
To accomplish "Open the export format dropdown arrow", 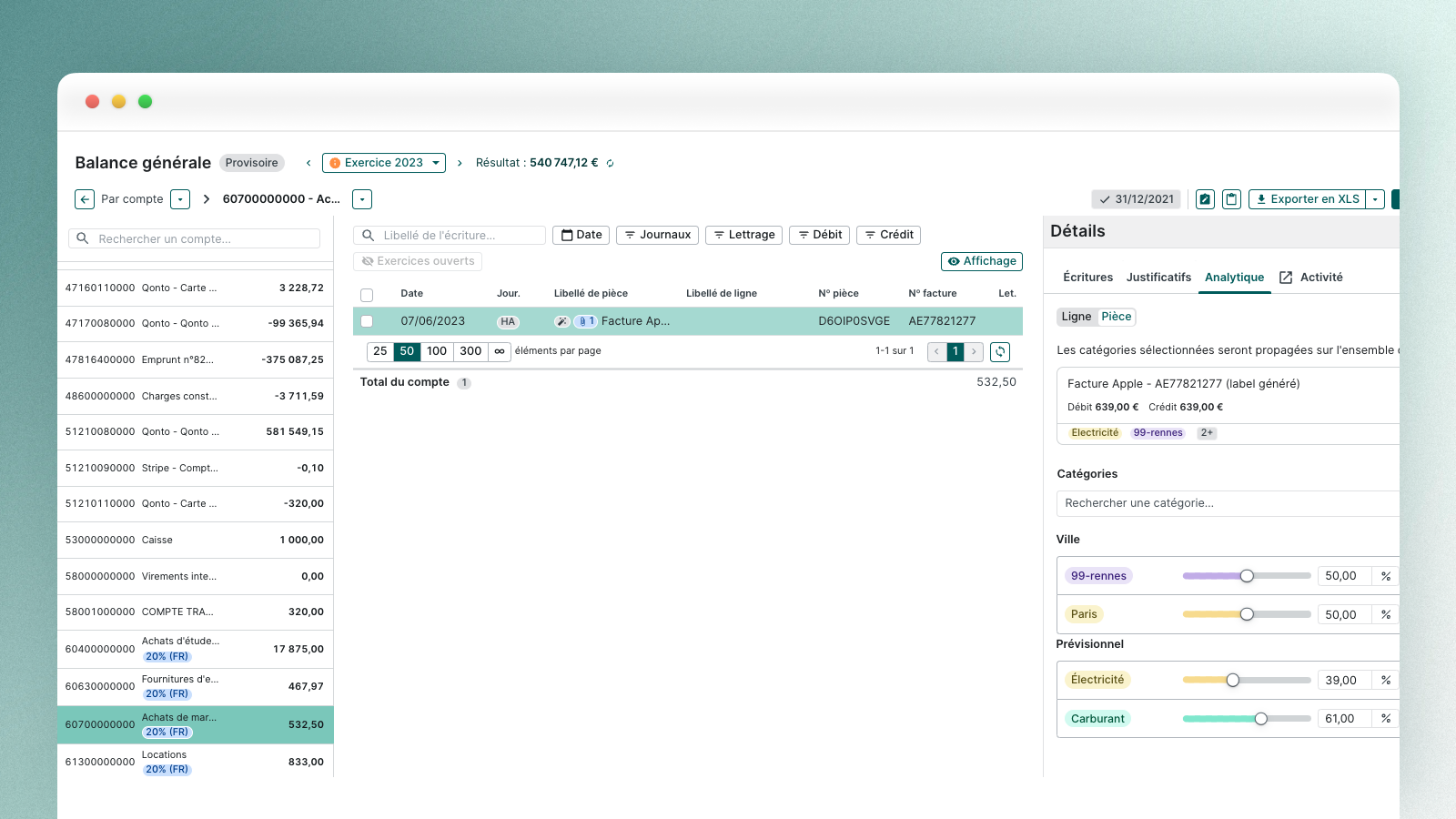I will (x=1376, y=199).
